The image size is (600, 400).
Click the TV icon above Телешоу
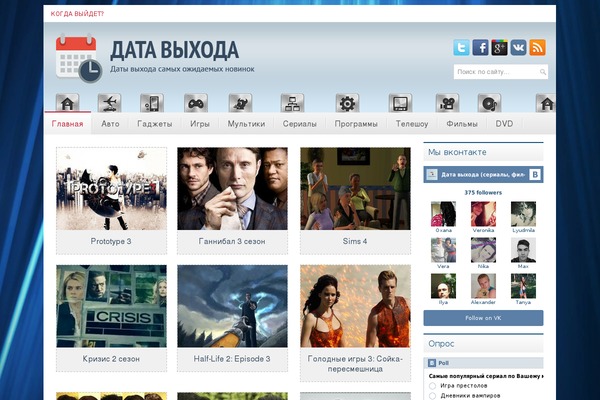[x=400, y=103]
